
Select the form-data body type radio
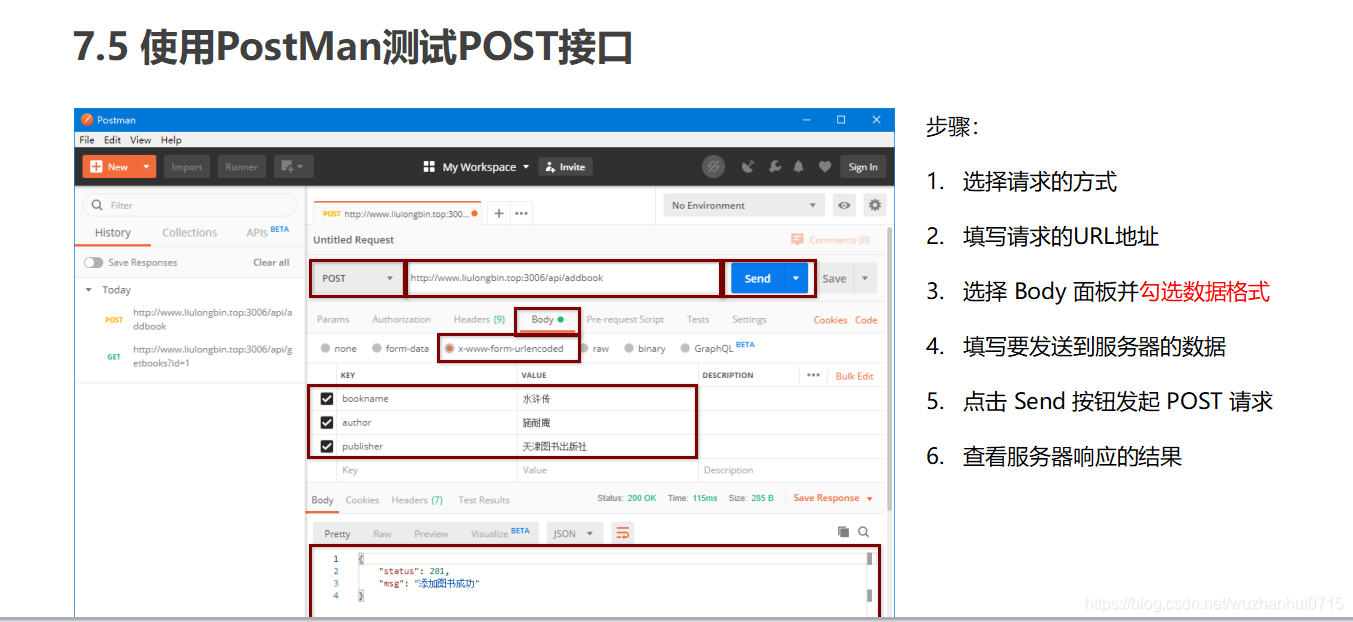tap(377, 348)
